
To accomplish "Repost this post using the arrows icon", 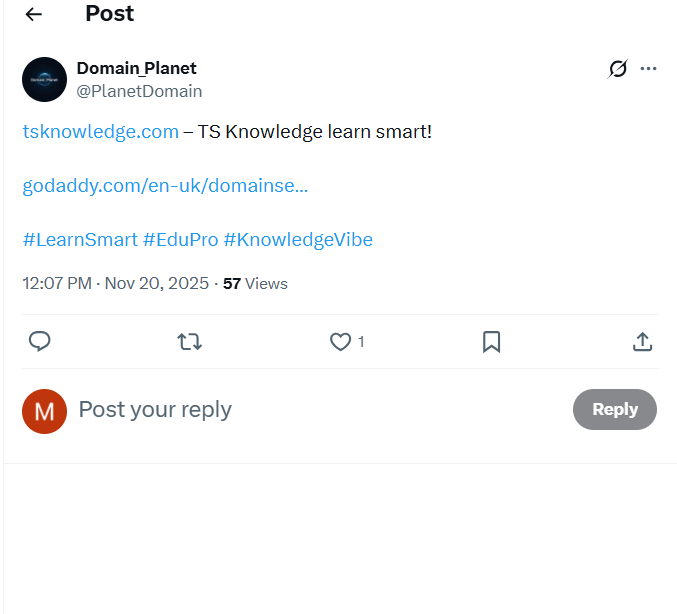I will [190, 342].
